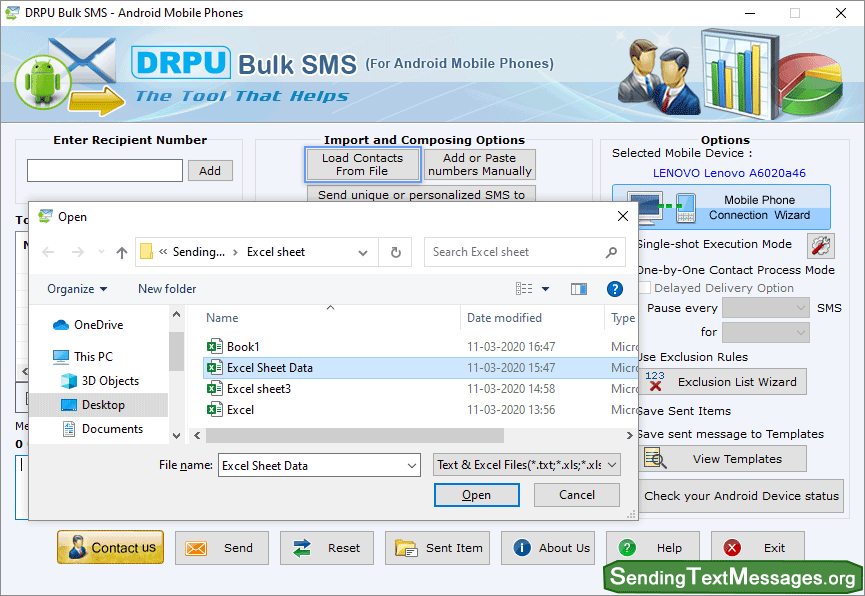Select This PC in the navigation pane
Screen dimensions: 865x596
click(x=83, y=356)
